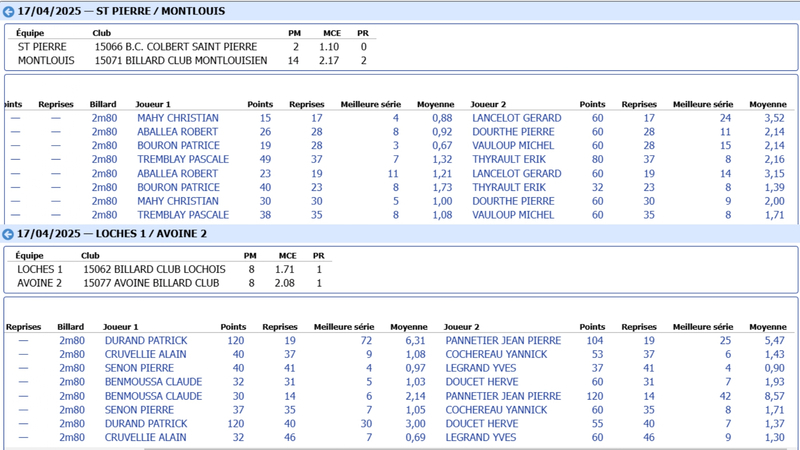
Task: Select the AVOINE 2 team cell under Équipe
Action: coord(39,283)
